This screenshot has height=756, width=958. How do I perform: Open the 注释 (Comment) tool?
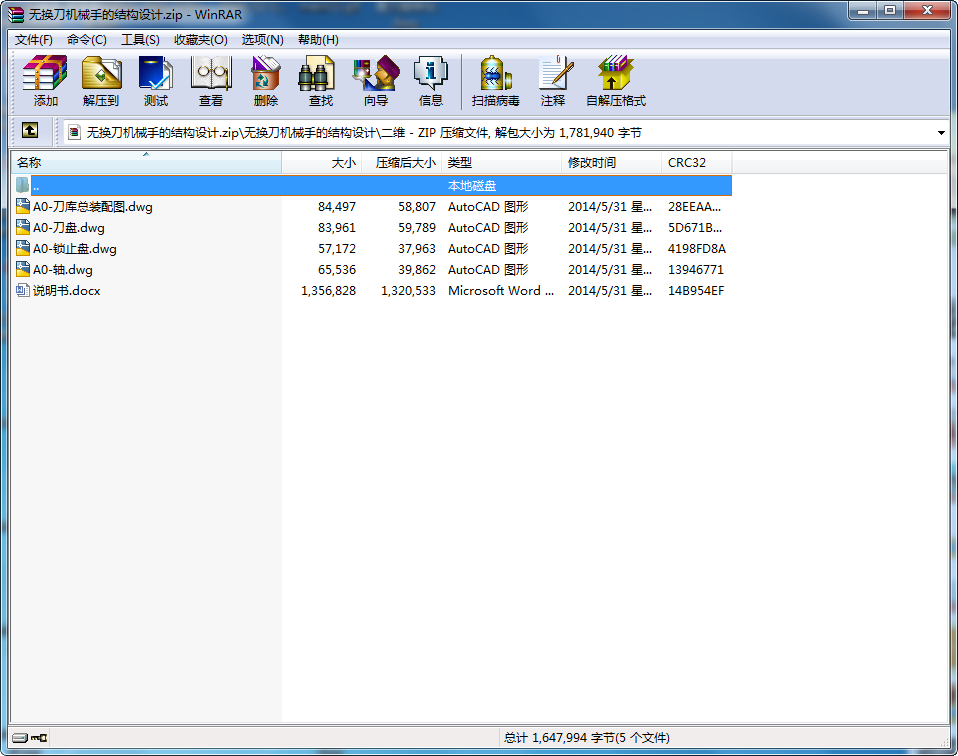(x=552, y=81)
